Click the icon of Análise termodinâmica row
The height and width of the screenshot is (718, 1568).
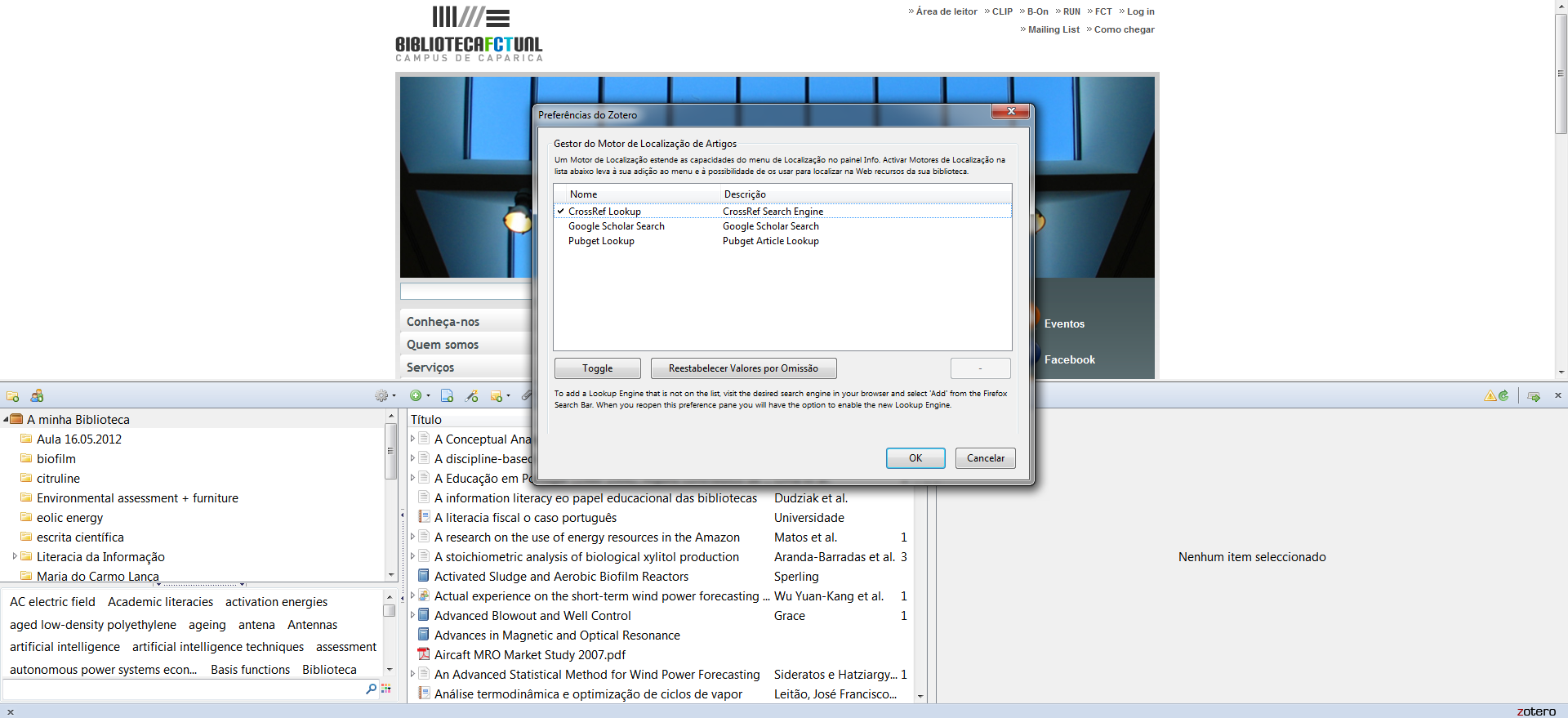pos(424,693)
